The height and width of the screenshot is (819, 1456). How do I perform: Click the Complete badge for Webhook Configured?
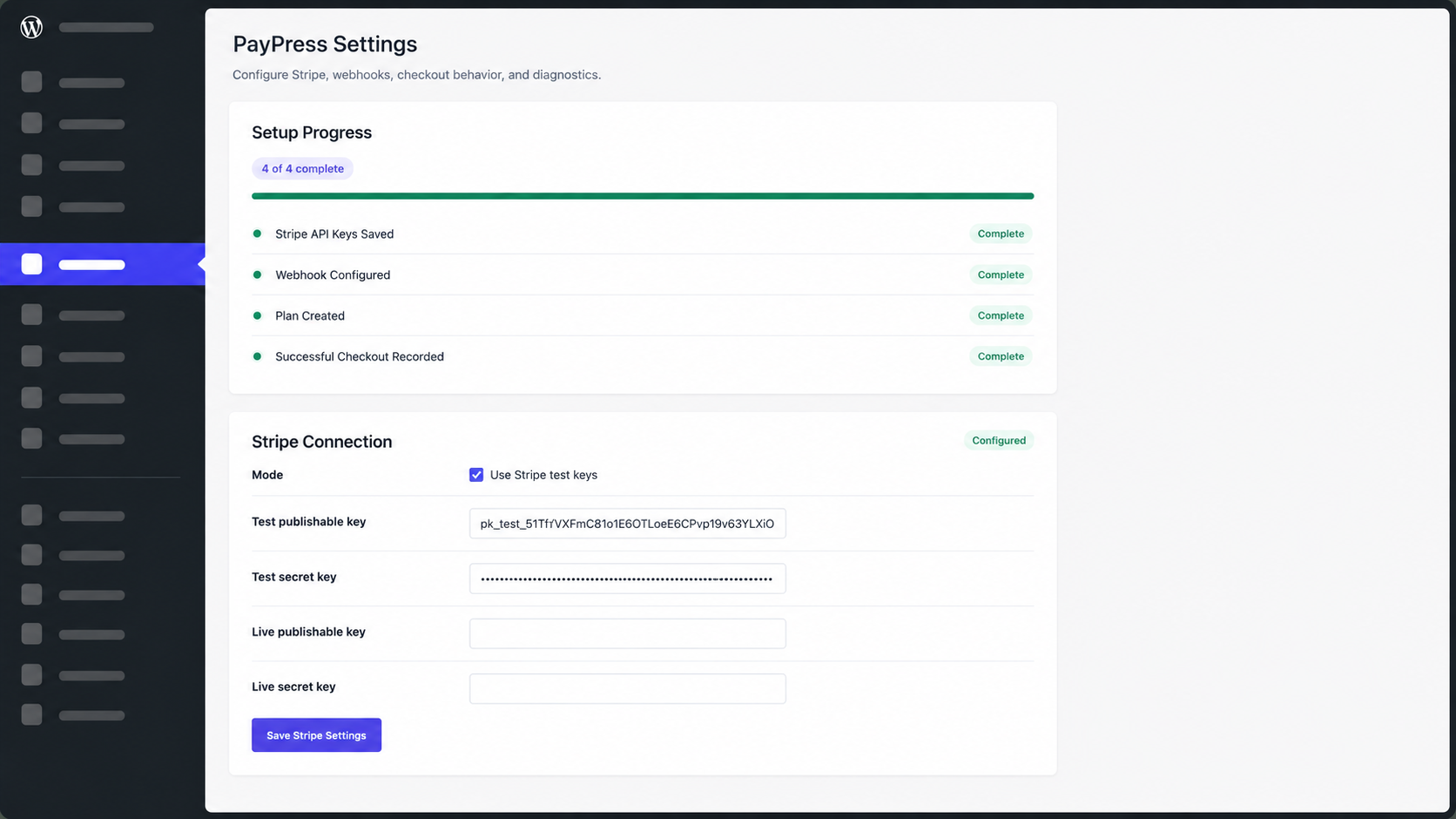coord(1001,274)
